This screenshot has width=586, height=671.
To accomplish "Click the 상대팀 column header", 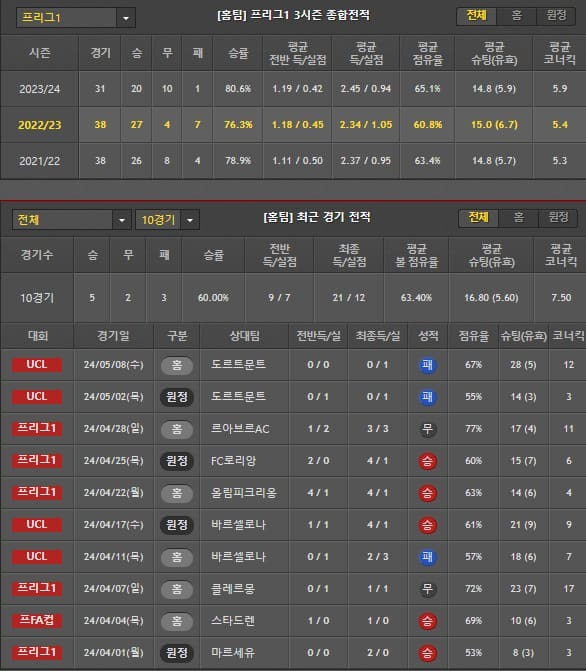I will [x=244, y=336].
